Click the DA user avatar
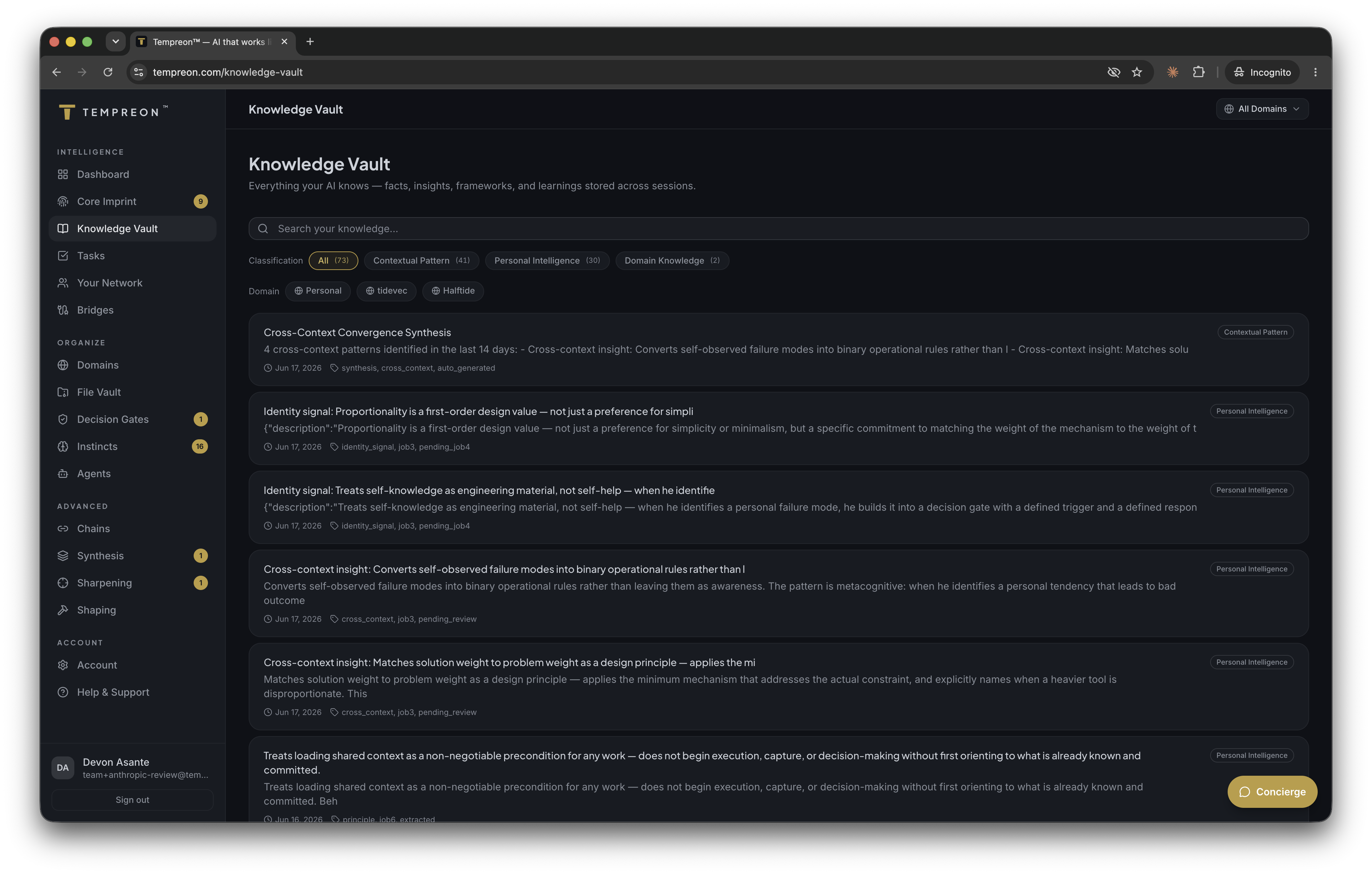This screenshot has height=875, width=1372. tap(63, 767)
